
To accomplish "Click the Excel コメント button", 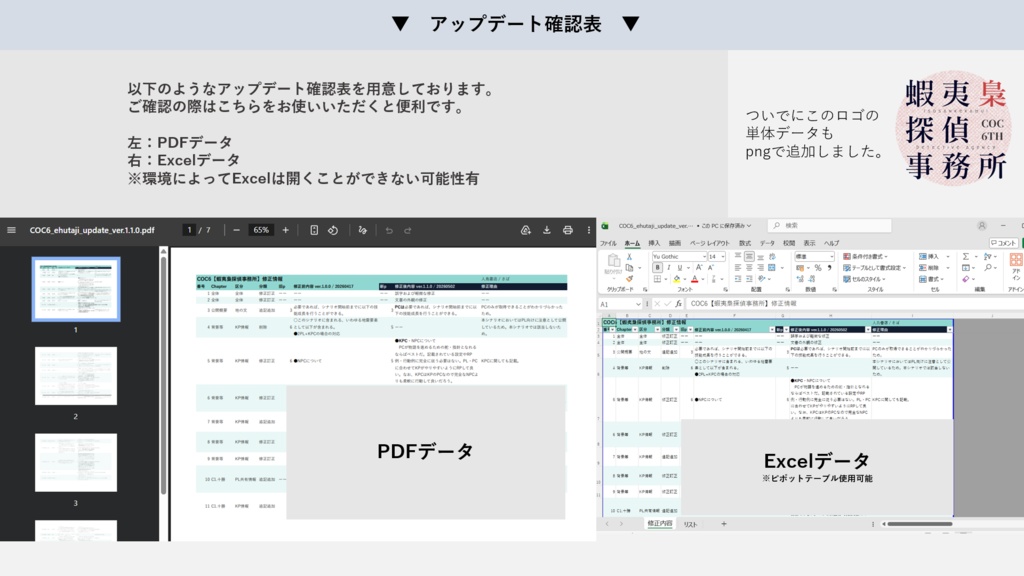I will 1003,243.
